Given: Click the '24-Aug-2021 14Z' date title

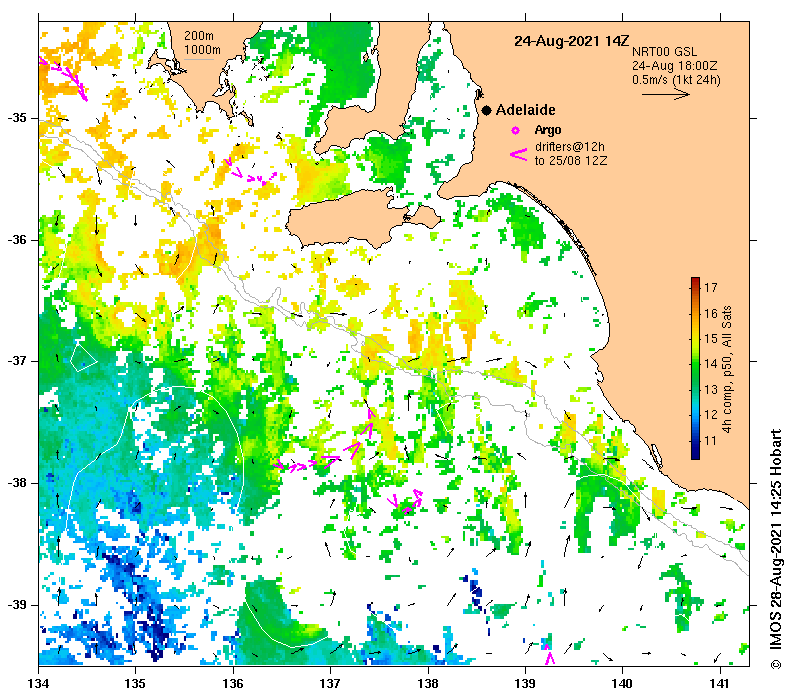Looking at the screenshot, I should 572,41.
